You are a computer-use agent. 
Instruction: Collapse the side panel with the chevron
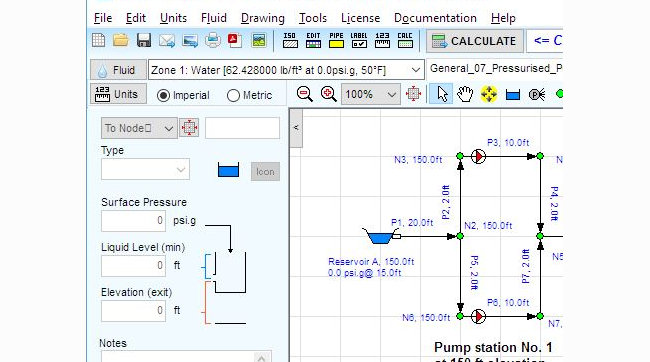[x=296, y=128]
